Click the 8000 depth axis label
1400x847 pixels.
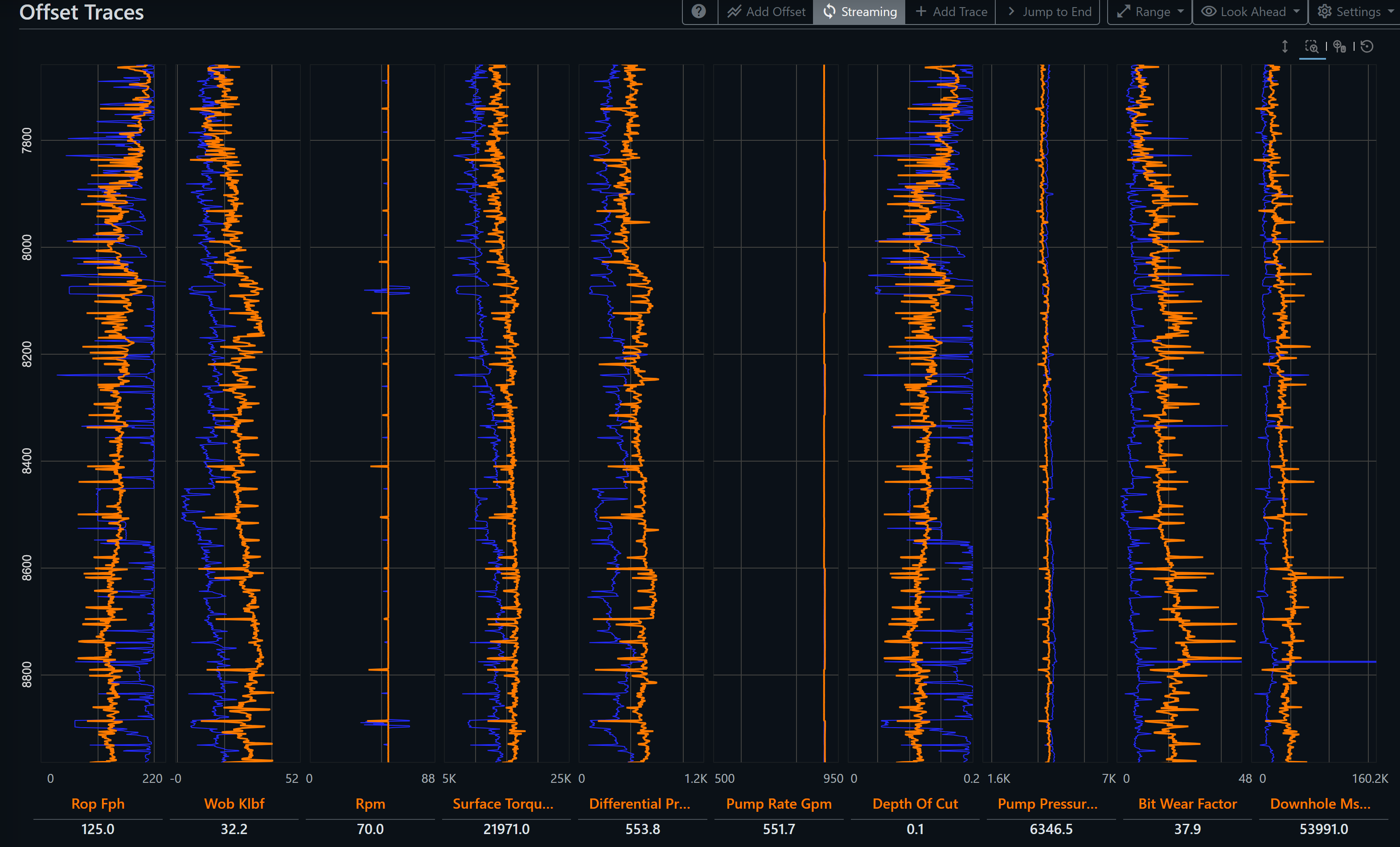[27, 247]
